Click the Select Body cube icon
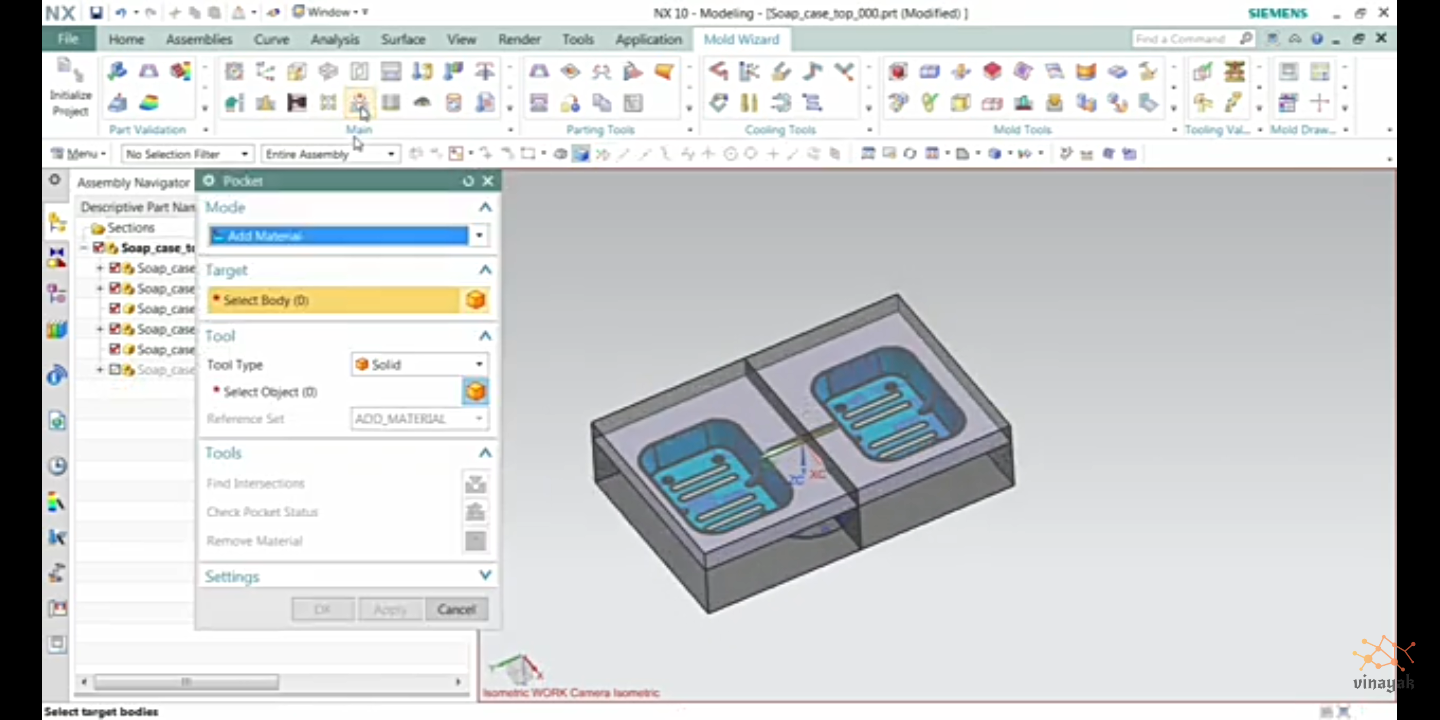Screen dimensions: 1440x720 475,300
